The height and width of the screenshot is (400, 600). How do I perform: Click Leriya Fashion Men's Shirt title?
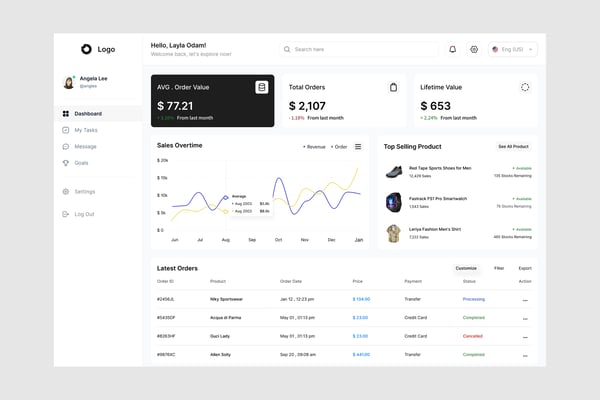coord(435,229)
